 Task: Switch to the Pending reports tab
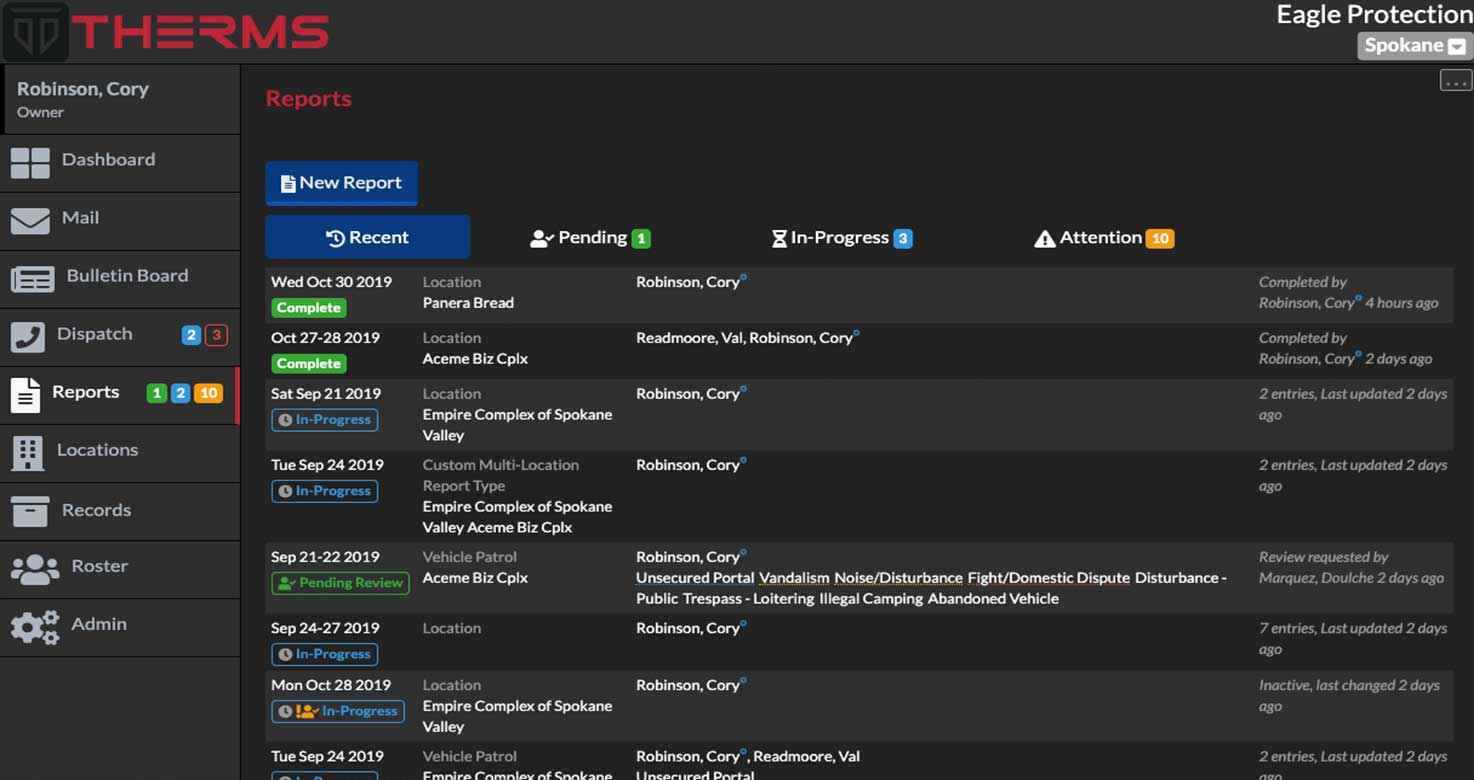click(x=590, y=237)
